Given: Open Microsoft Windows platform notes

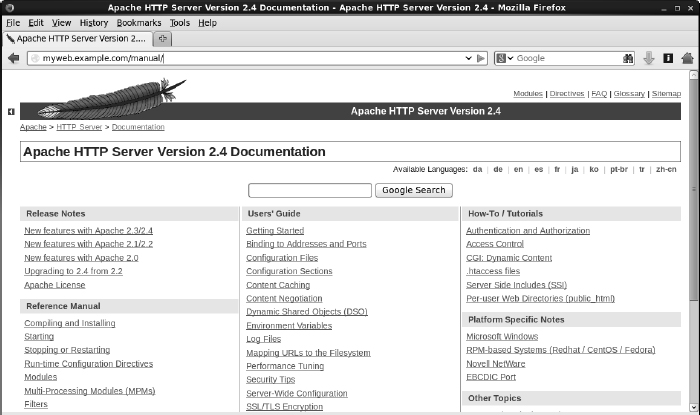Looking at the screenshot, I should [502, 336].
